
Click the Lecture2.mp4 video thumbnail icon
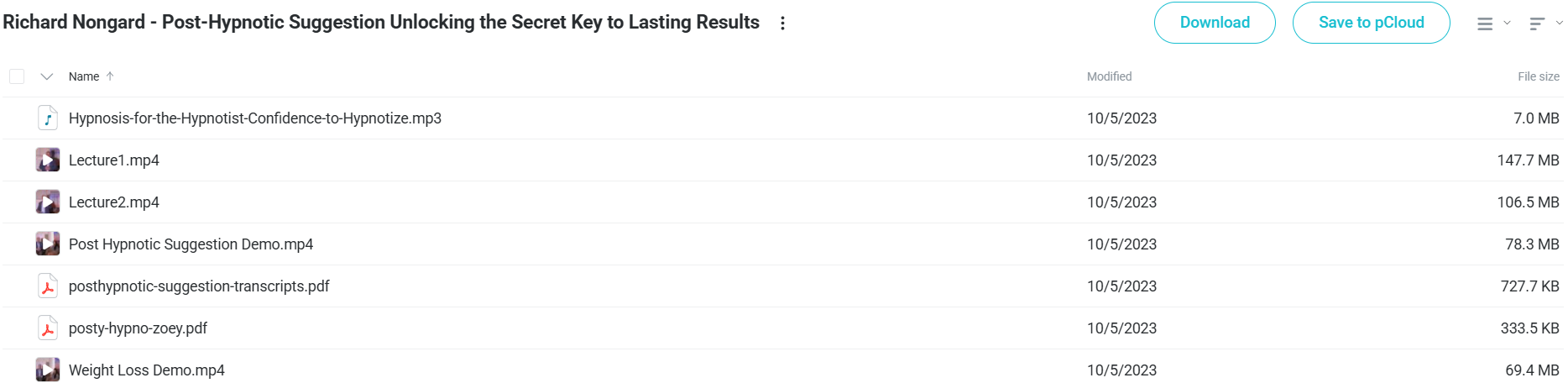(x=48, y=202)
